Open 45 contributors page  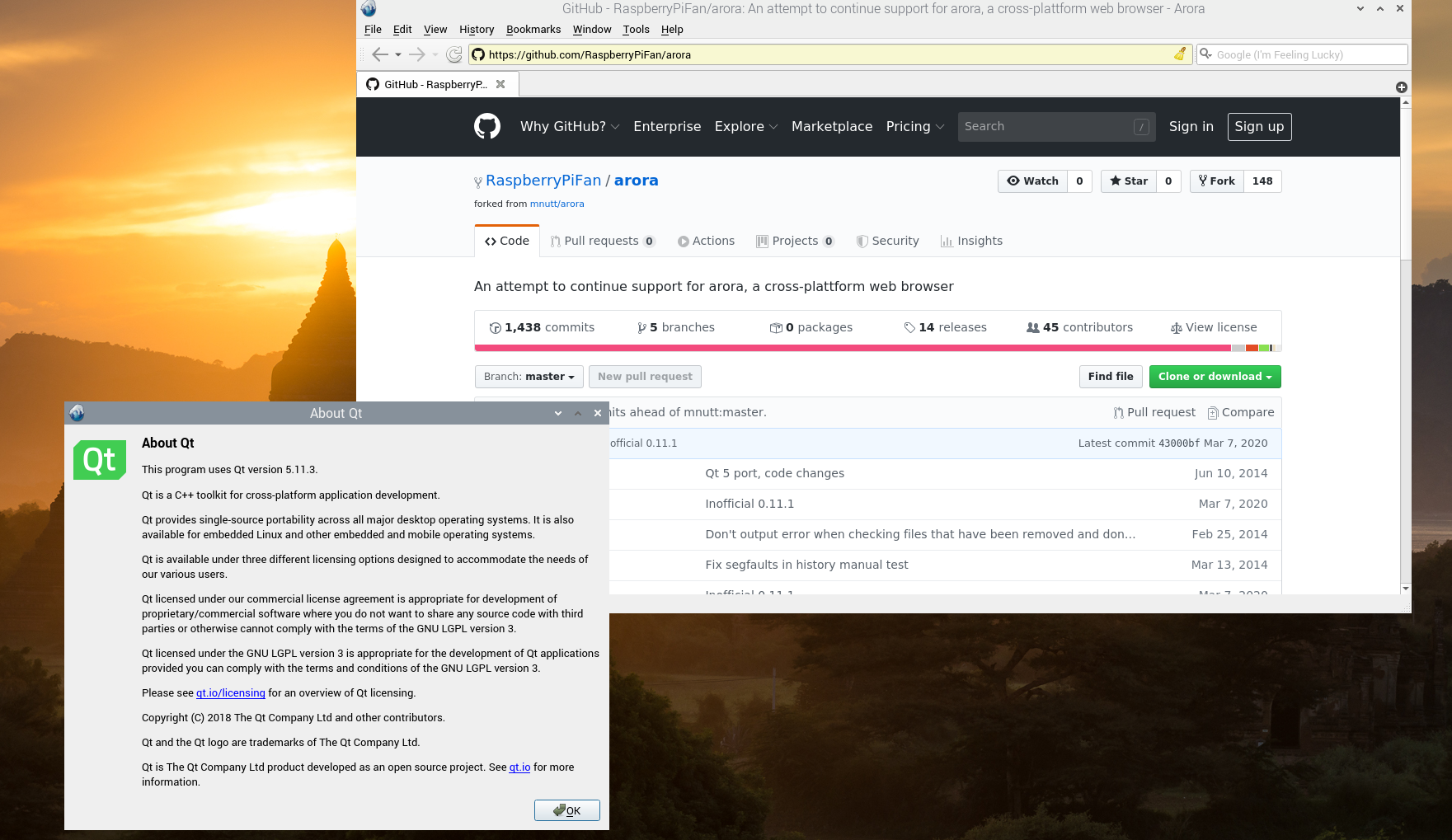pyautogui.click(x=1079, y=327)
